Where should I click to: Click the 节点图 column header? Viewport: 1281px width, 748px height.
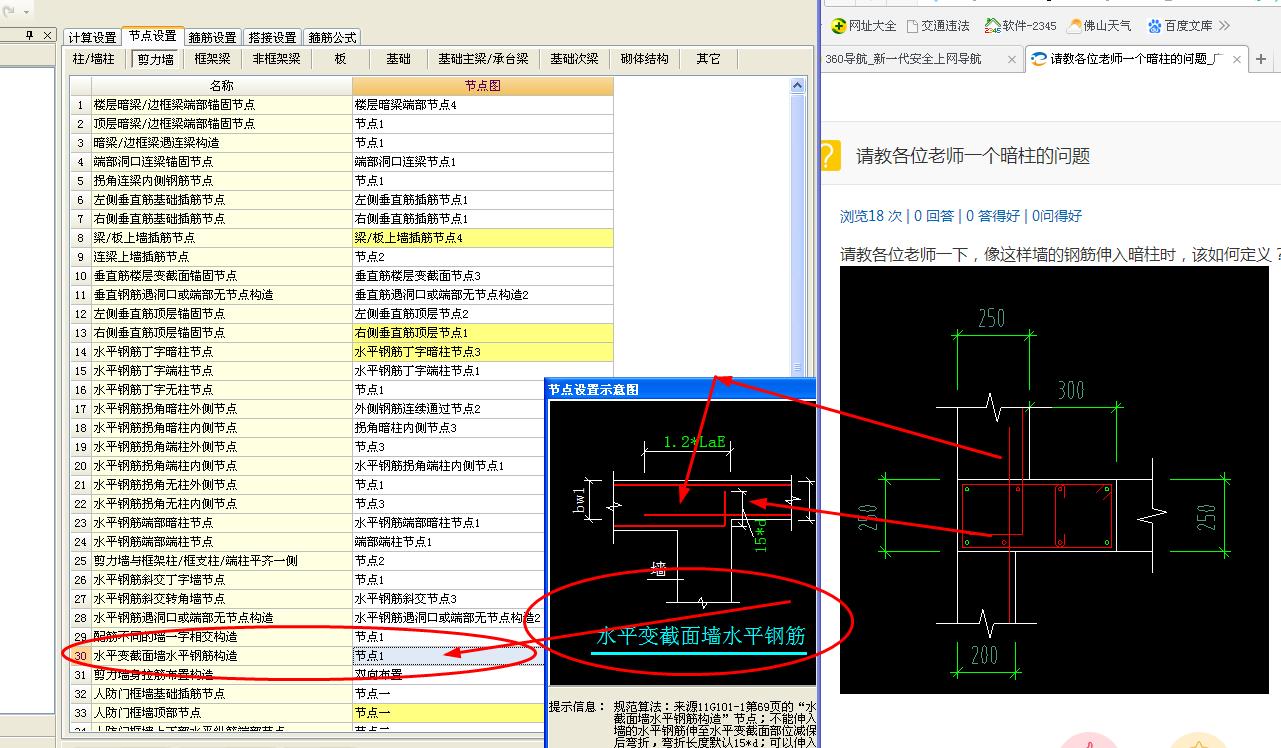[483, 86]
